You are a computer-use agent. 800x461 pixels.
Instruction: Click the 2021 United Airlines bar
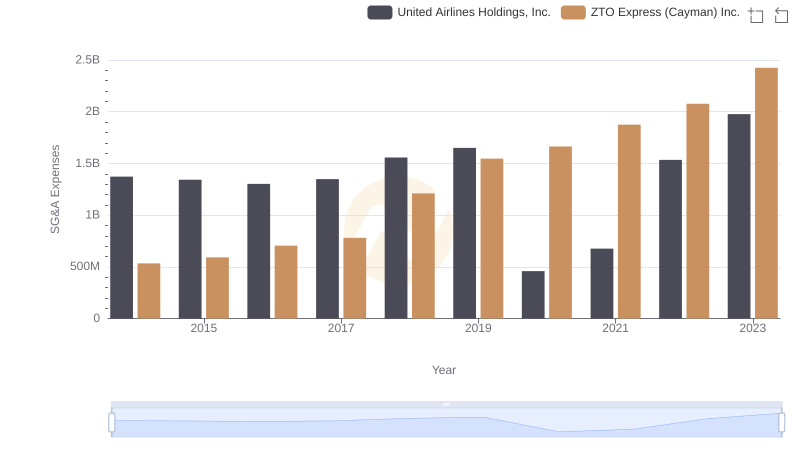coord(602,284)
